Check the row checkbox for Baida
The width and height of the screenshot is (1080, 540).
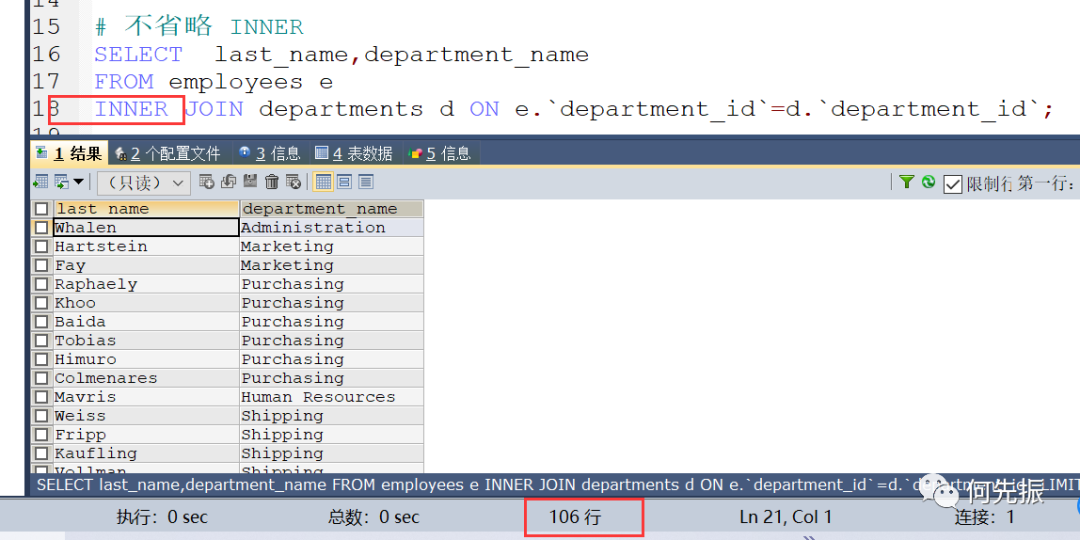click(x=42, y=322)
